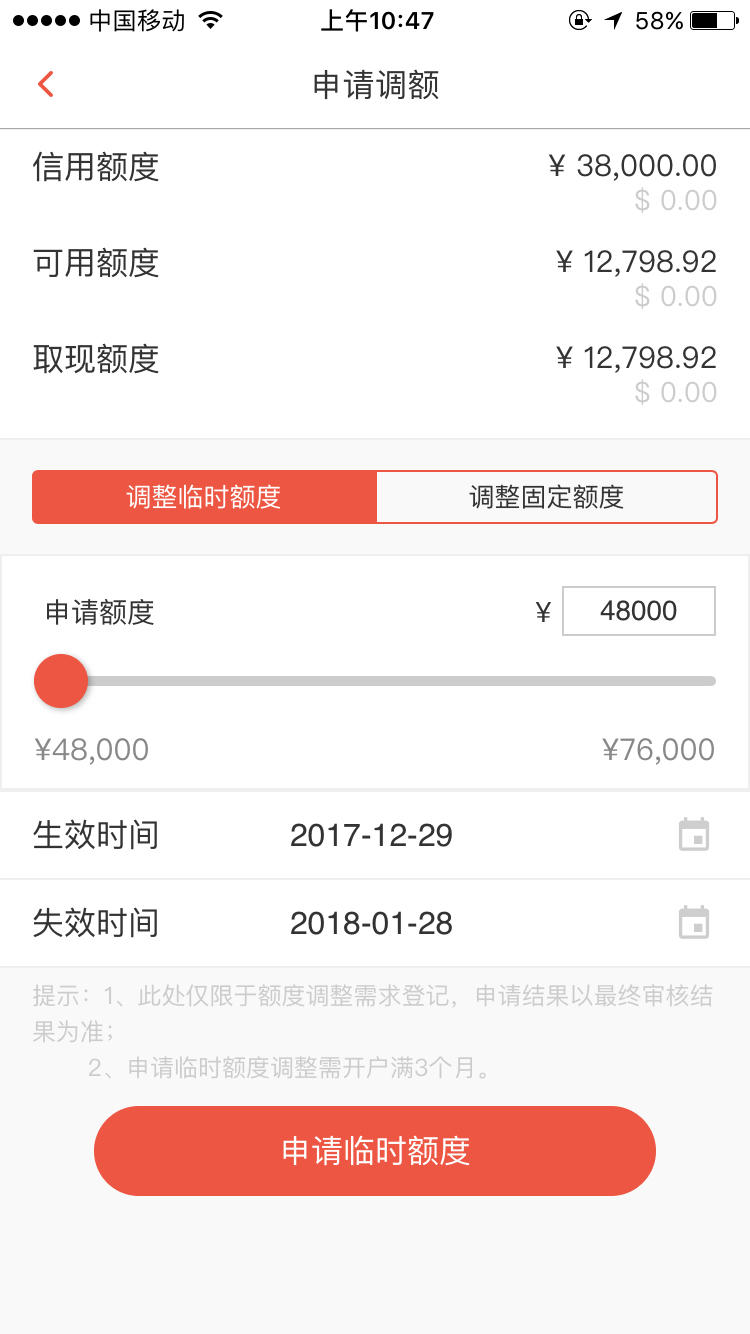The height and width of the screenshot is (1334, 750).
Task: Tap the battery icon in status bar
Action: pos(718,20)
